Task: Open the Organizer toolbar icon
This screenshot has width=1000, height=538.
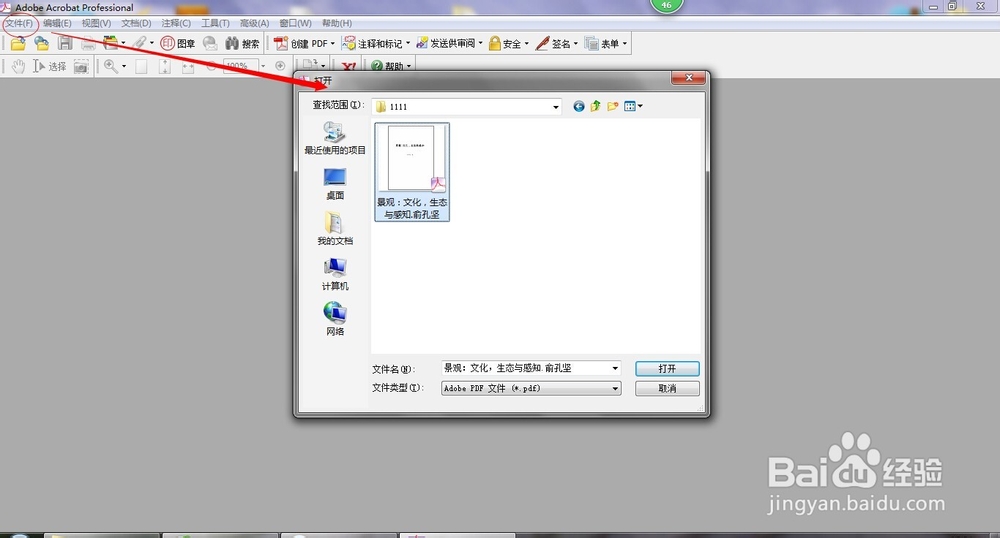Action: click(x=111, y=43)
